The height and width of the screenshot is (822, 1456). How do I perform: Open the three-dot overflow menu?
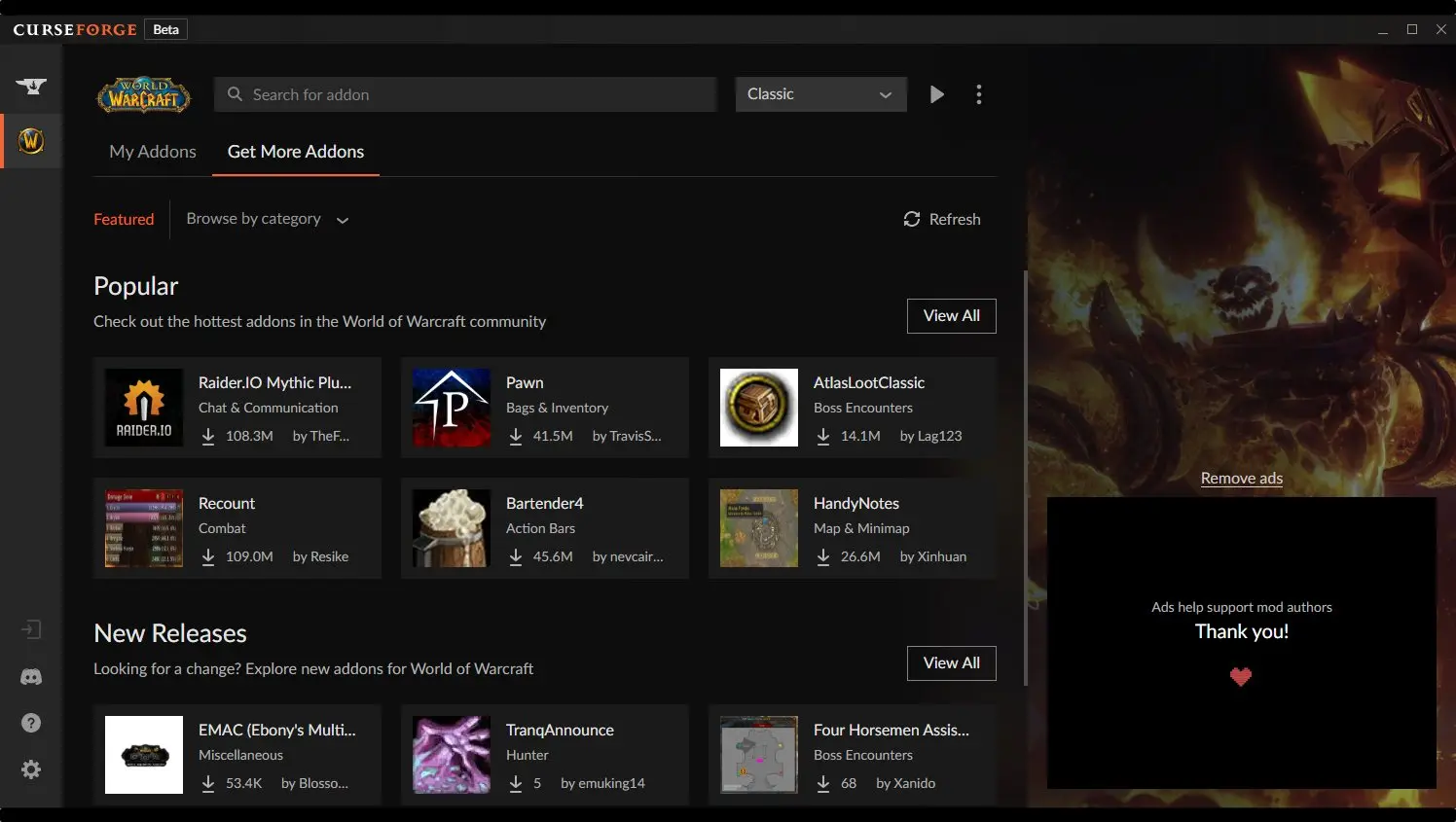(x=979, y=94)
